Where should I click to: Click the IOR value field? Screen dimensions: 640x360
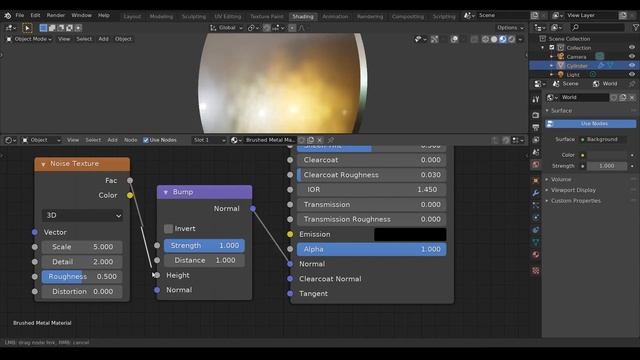pyautogui.click(x=371, y=189)
